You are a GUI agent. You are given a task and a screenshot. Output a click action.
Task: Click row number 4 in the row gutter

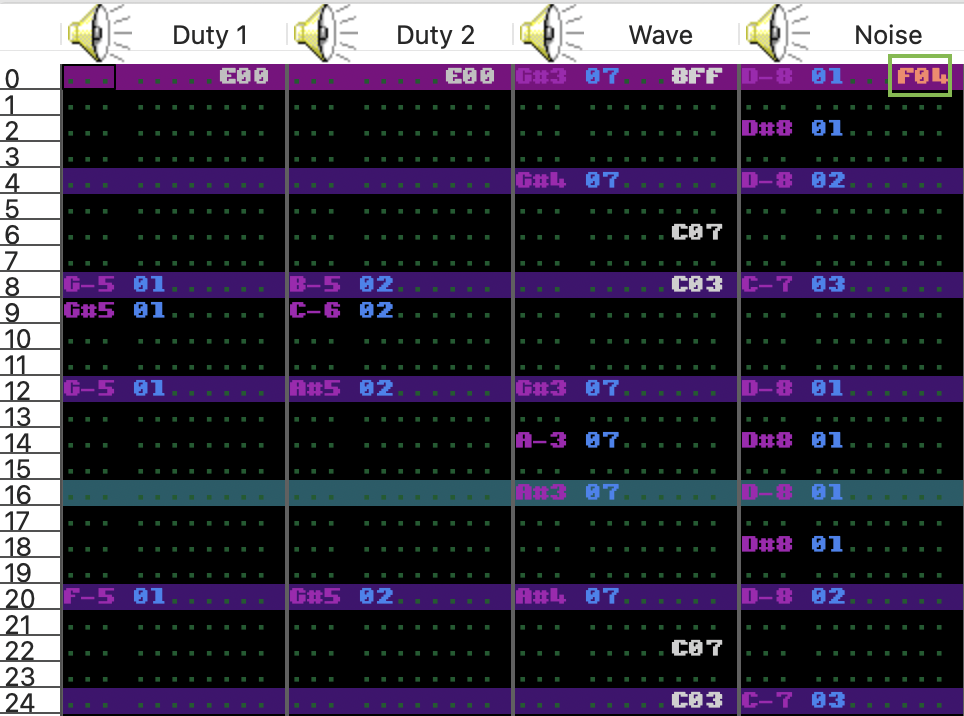pyautogui.click(x=12, y=183)
